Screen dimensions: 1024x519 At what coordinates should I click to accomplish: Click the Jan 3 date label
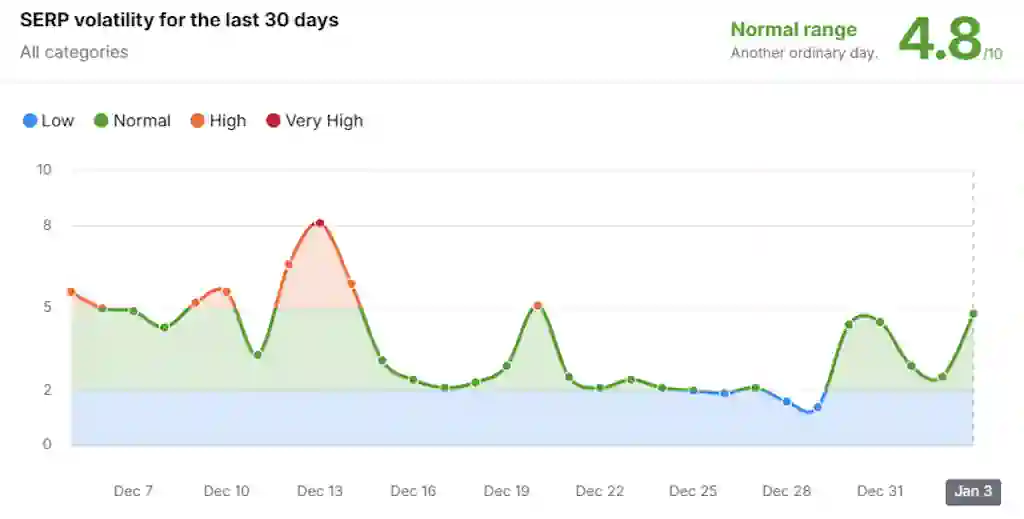973,492
